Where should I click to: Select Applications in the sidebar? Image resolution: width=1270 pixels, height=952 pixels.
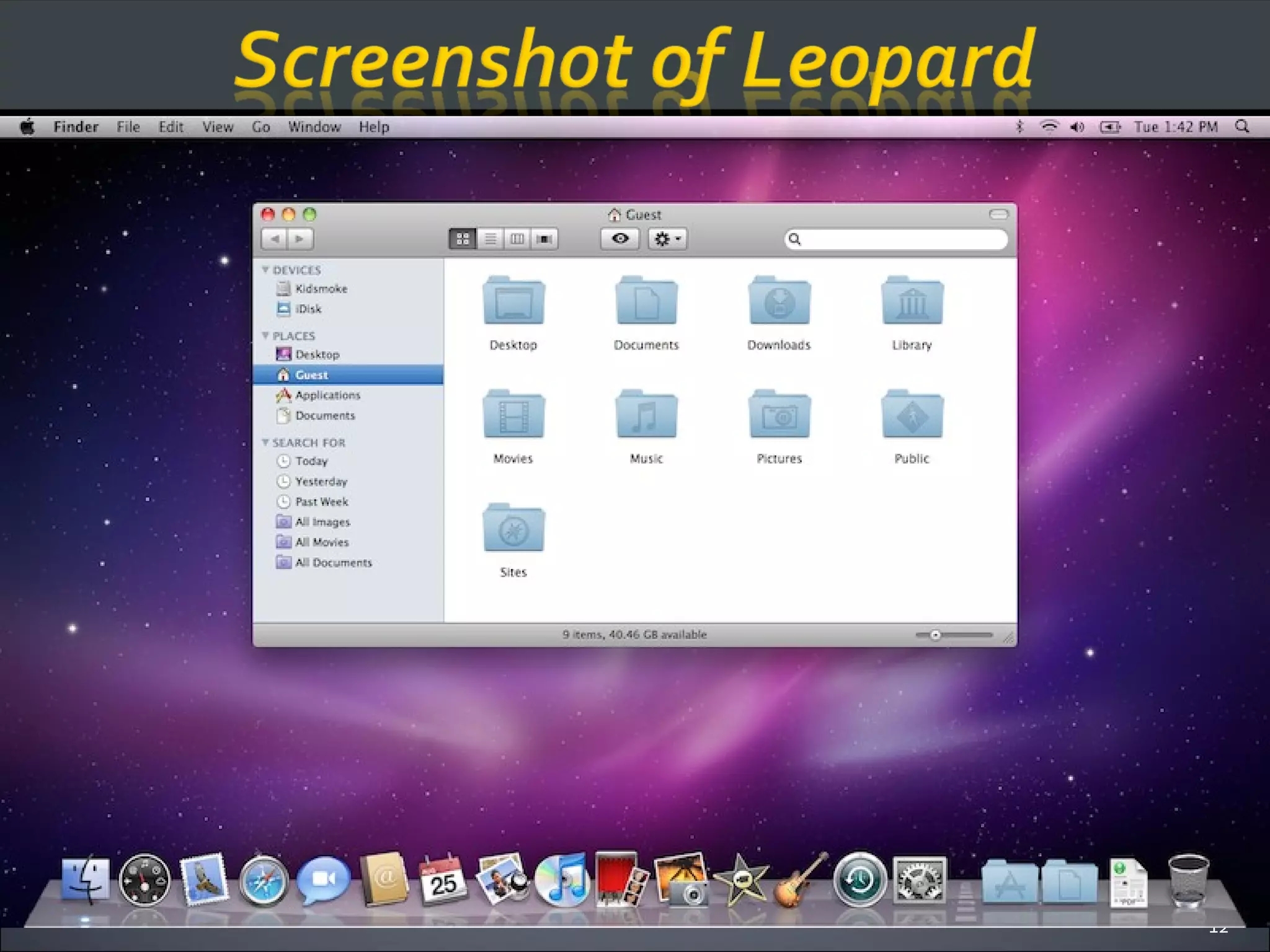(327, 395)
